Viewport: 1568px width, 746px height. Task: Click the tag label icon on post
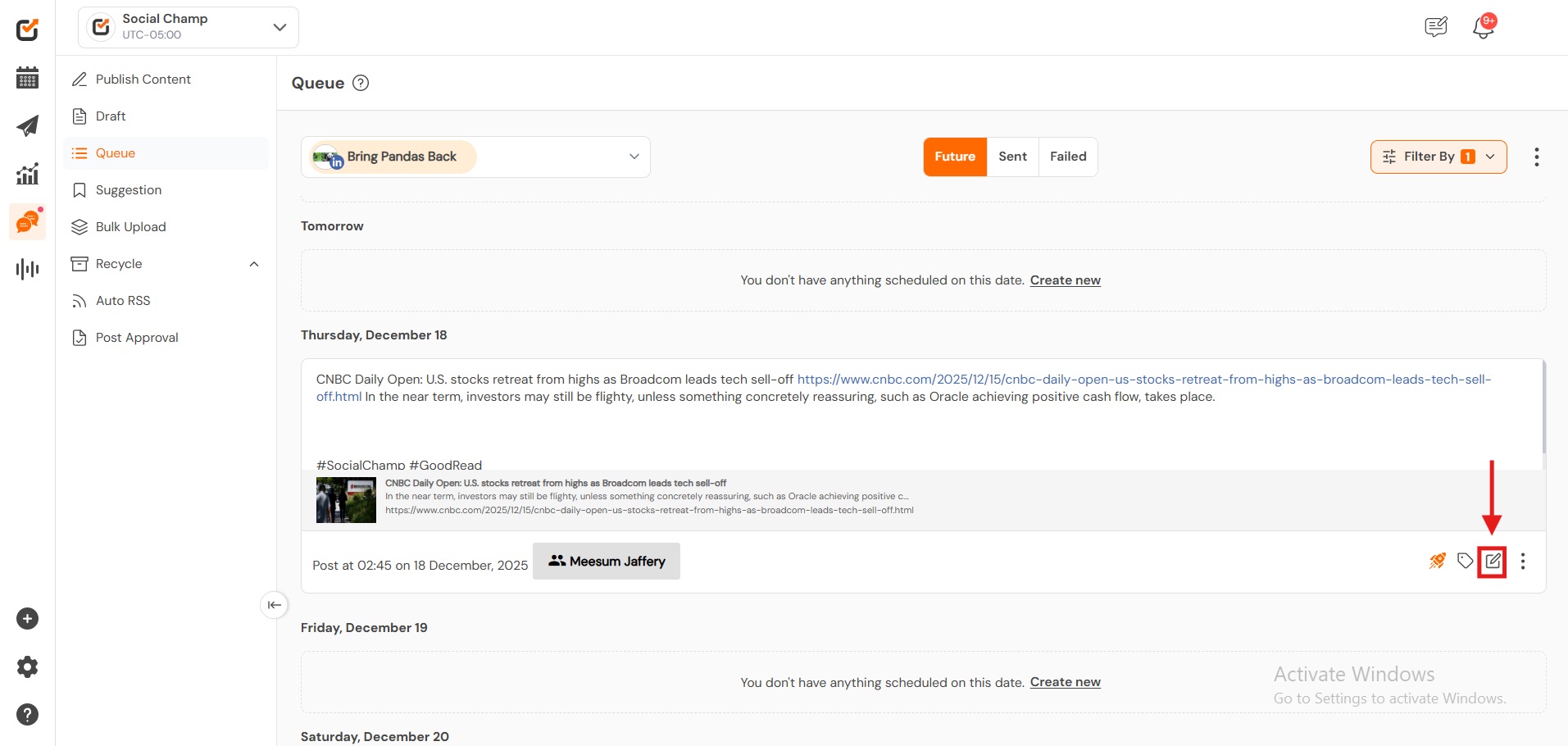tap(1465, 562)
